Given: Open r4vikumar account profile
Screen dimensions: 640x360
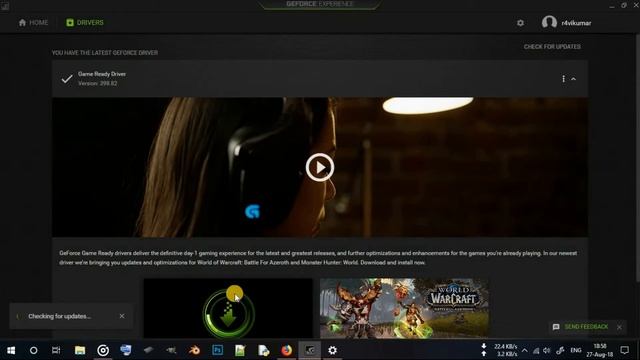Looking at the screenshot, I should coord(566,23).
